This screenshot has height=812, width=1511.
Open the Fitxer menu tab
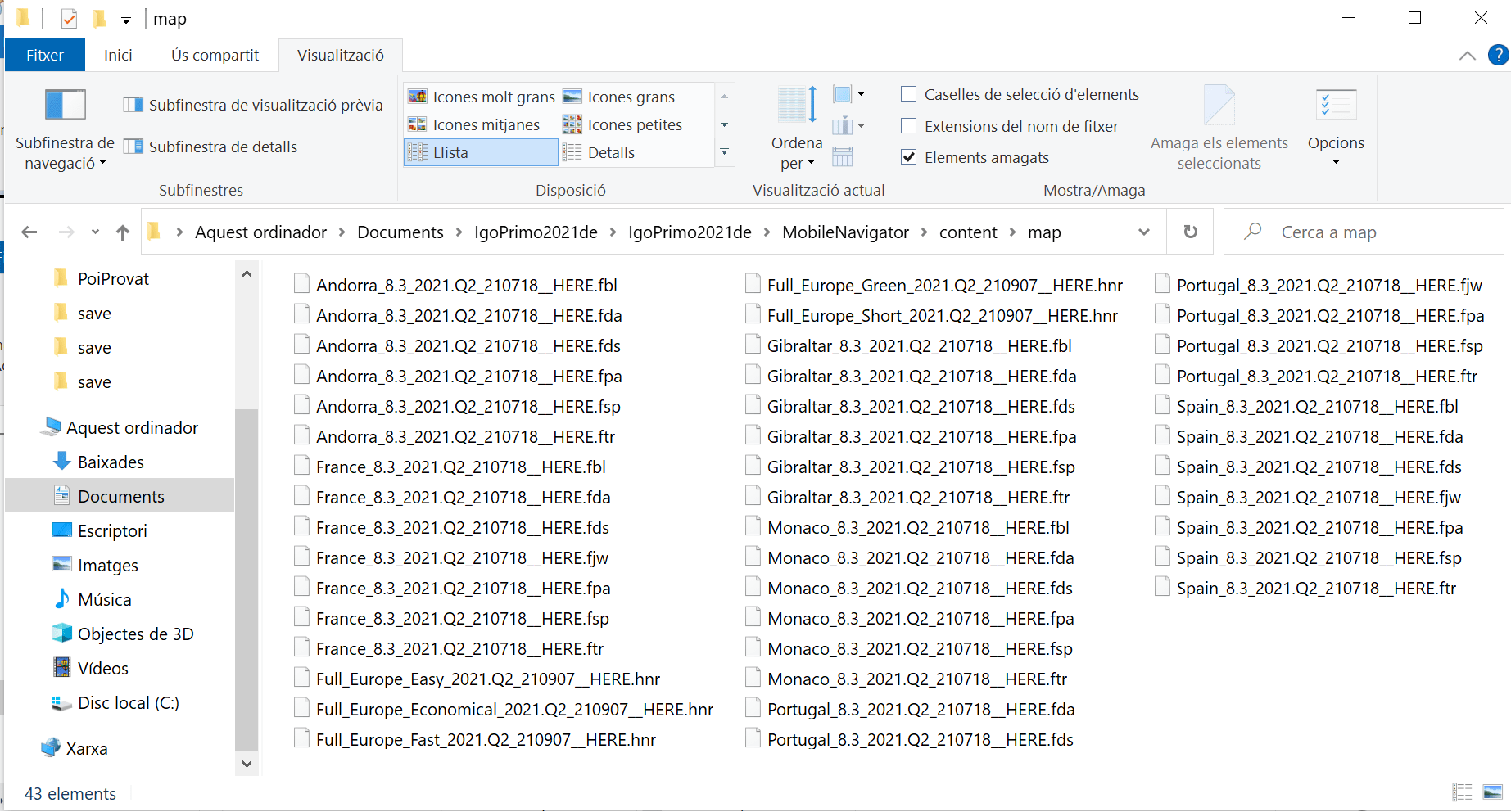[x=45, y=55]
